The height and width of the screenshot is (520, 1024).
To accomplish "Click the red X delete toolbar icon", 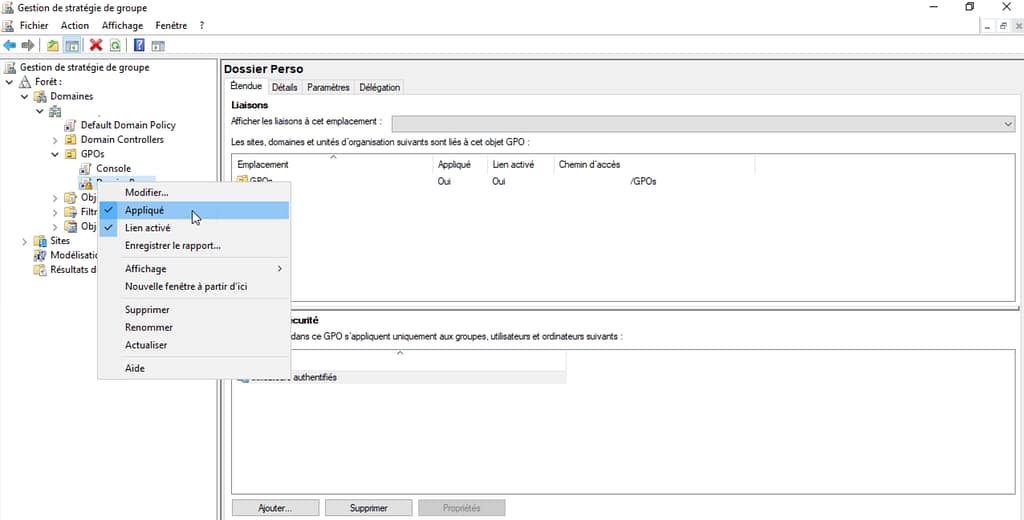I will click(x=96, y=45).
